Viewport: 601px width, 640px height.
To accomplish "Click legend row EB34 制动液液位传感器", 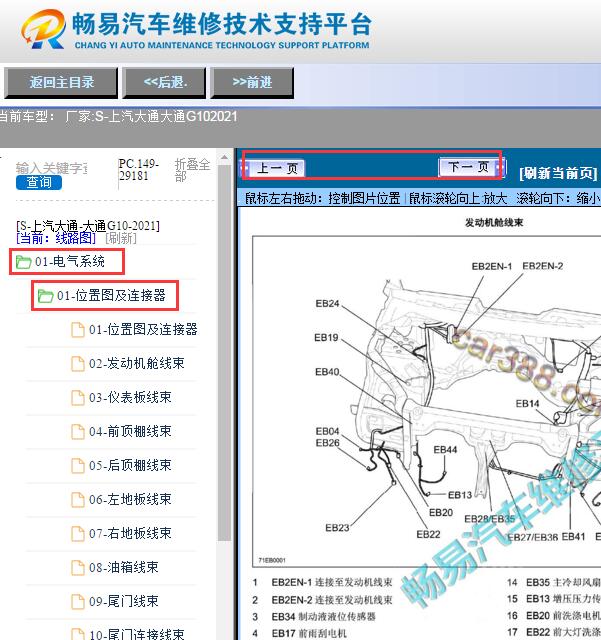I will point(314,617).
